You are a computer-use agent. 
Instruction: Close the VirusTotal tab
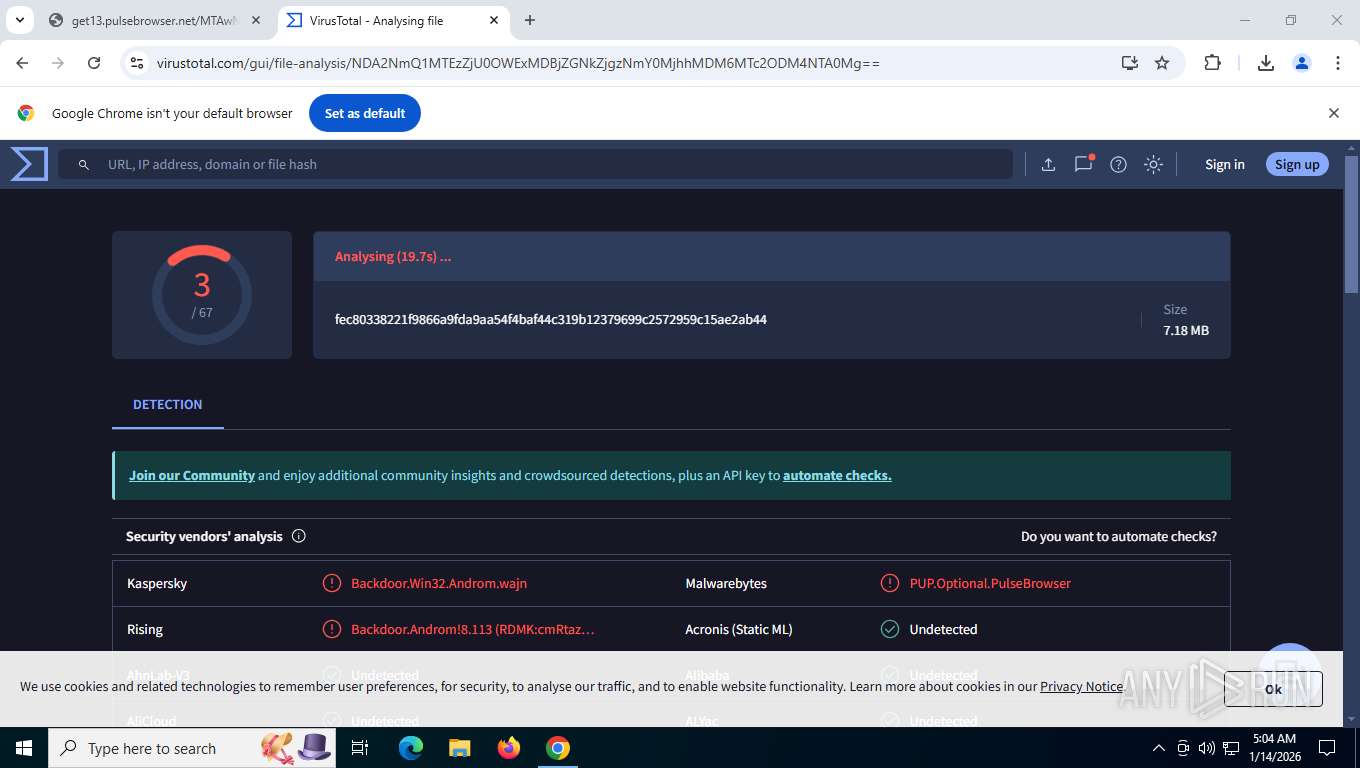(x=494, y=20)
